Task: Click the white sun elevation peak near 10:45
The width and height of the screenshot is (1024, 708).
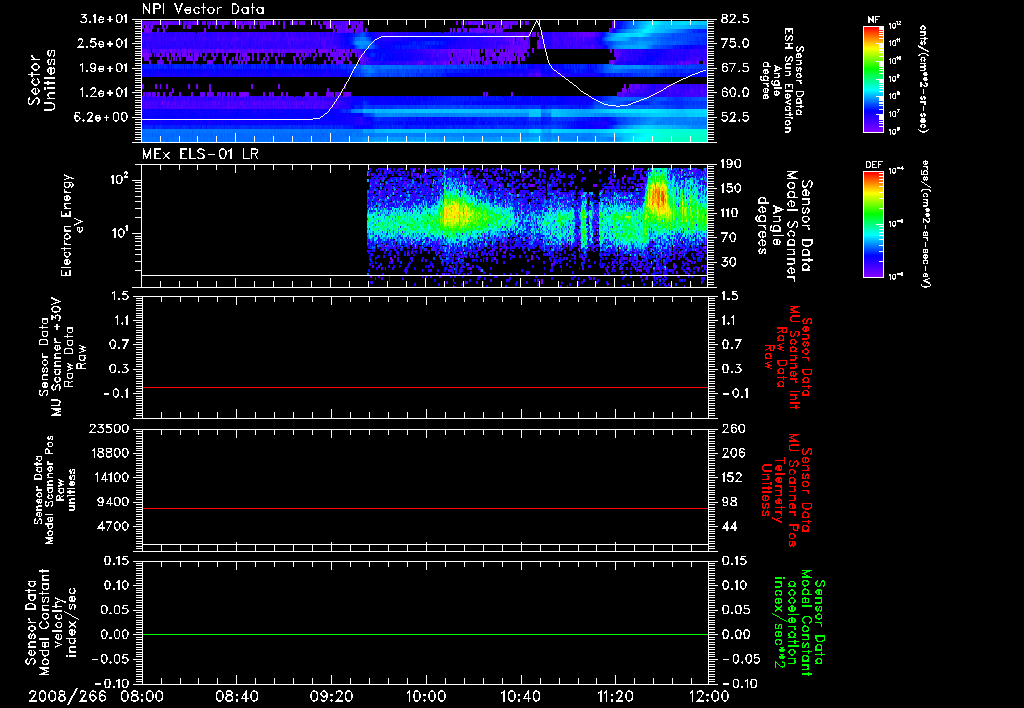Action: tap(537, 22)
